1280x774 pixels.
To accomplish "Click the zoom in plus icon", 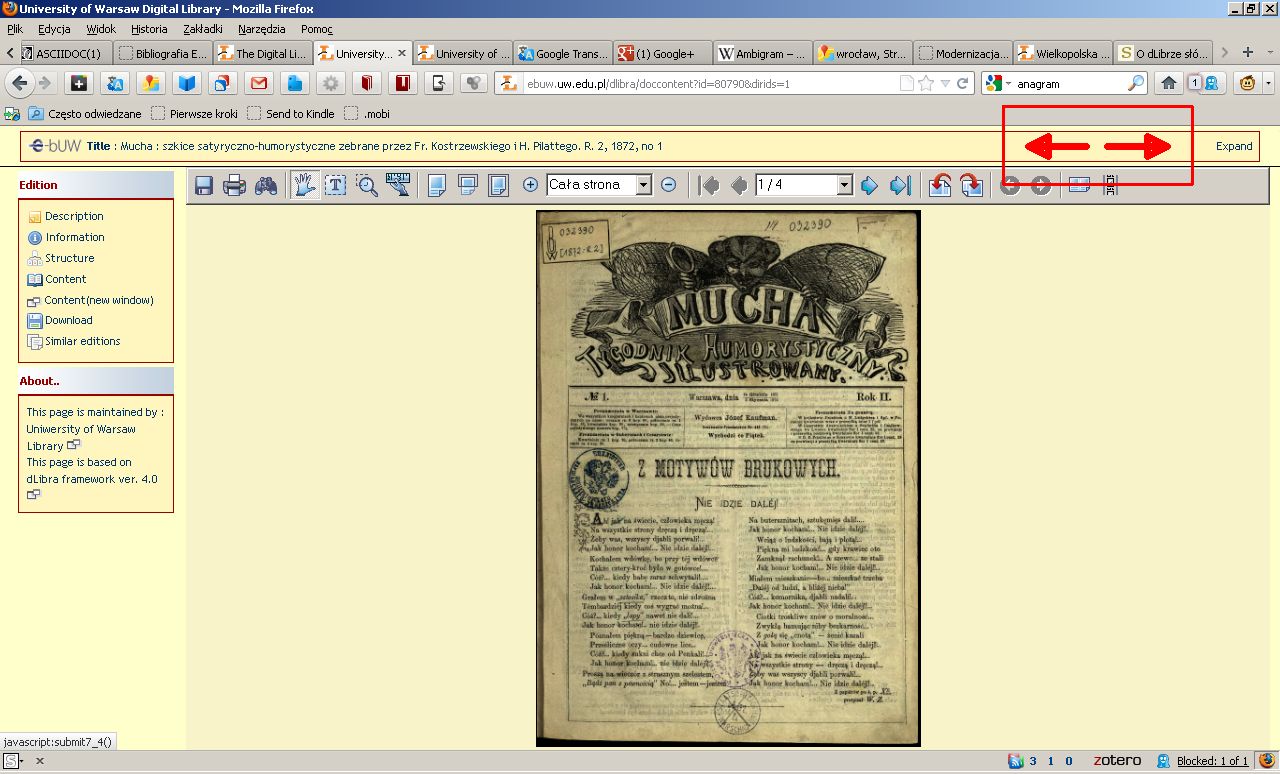I will coord(530,185).
